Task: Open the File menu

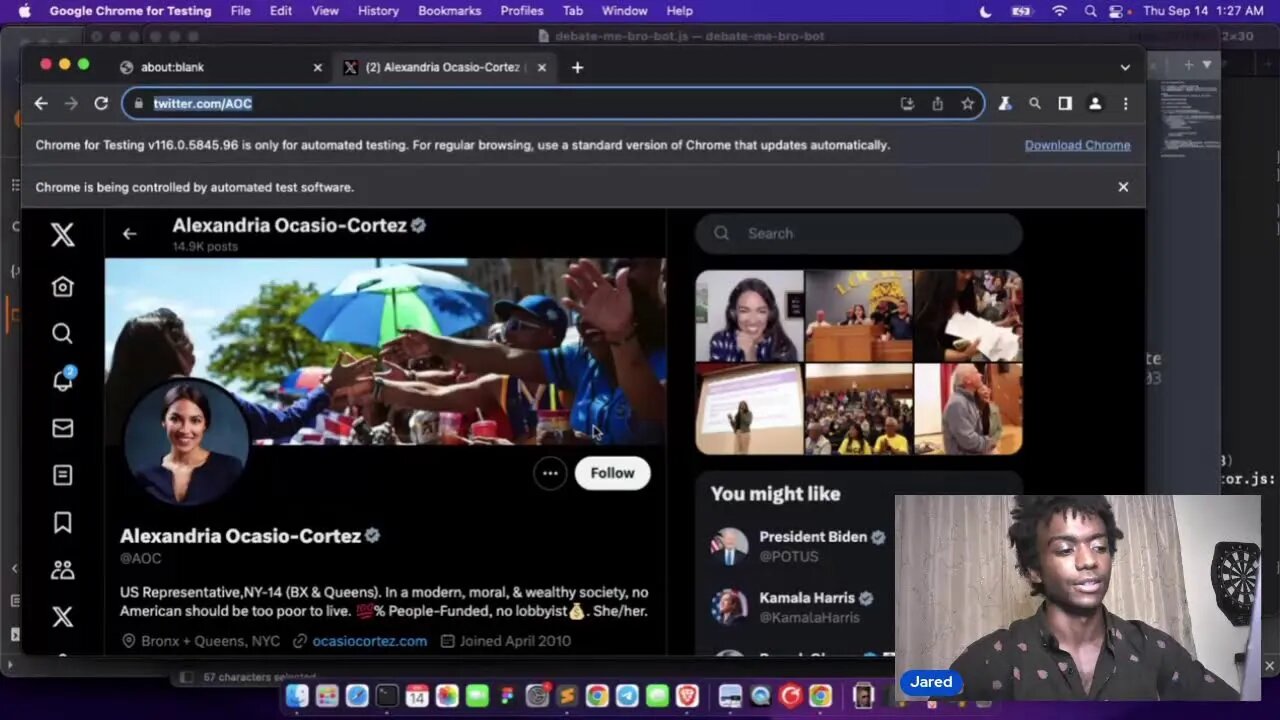Action: (240, 11)
